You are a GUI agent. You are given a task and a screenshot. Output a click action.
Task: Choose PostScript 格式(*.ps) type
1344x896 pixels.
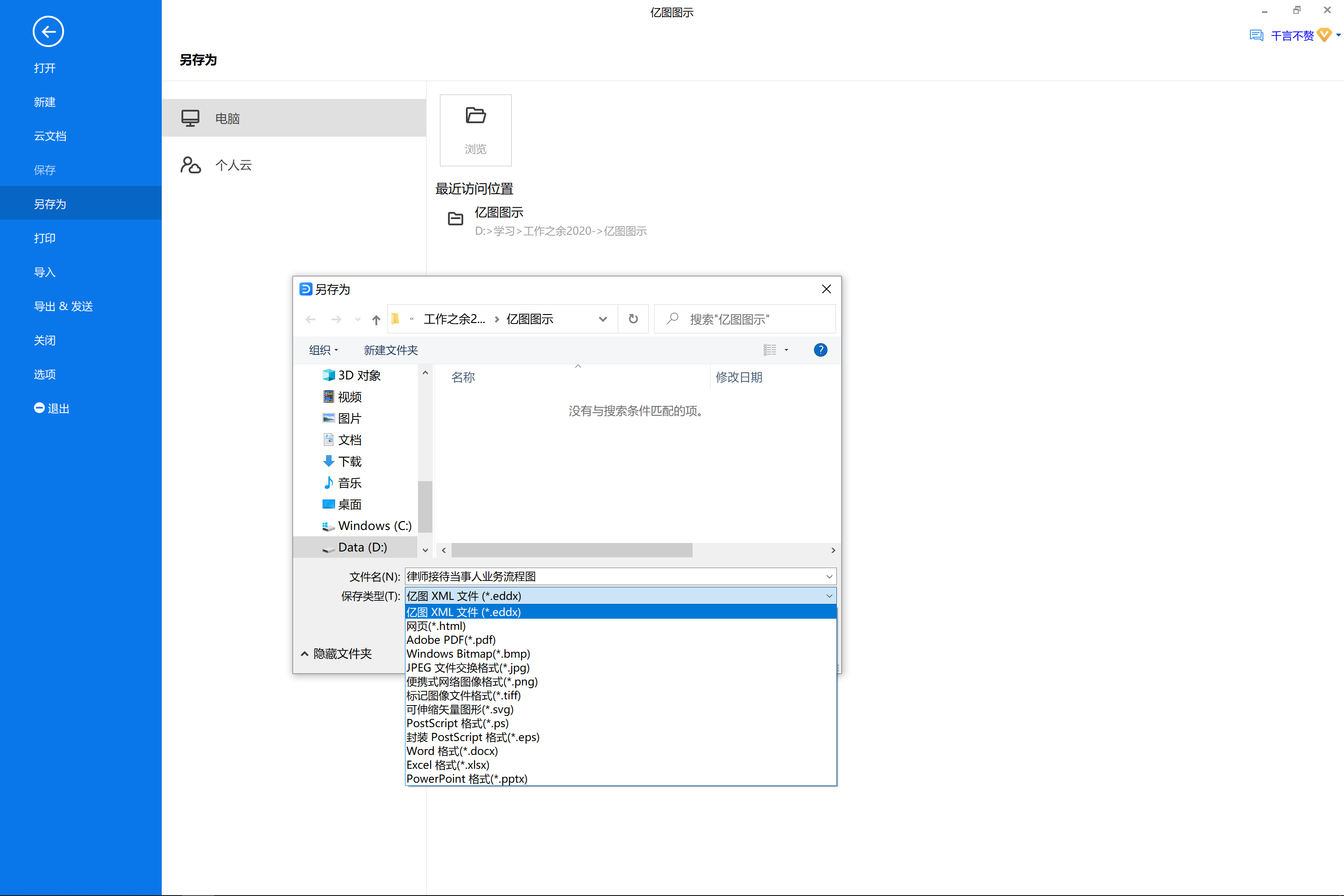(620, 723)
